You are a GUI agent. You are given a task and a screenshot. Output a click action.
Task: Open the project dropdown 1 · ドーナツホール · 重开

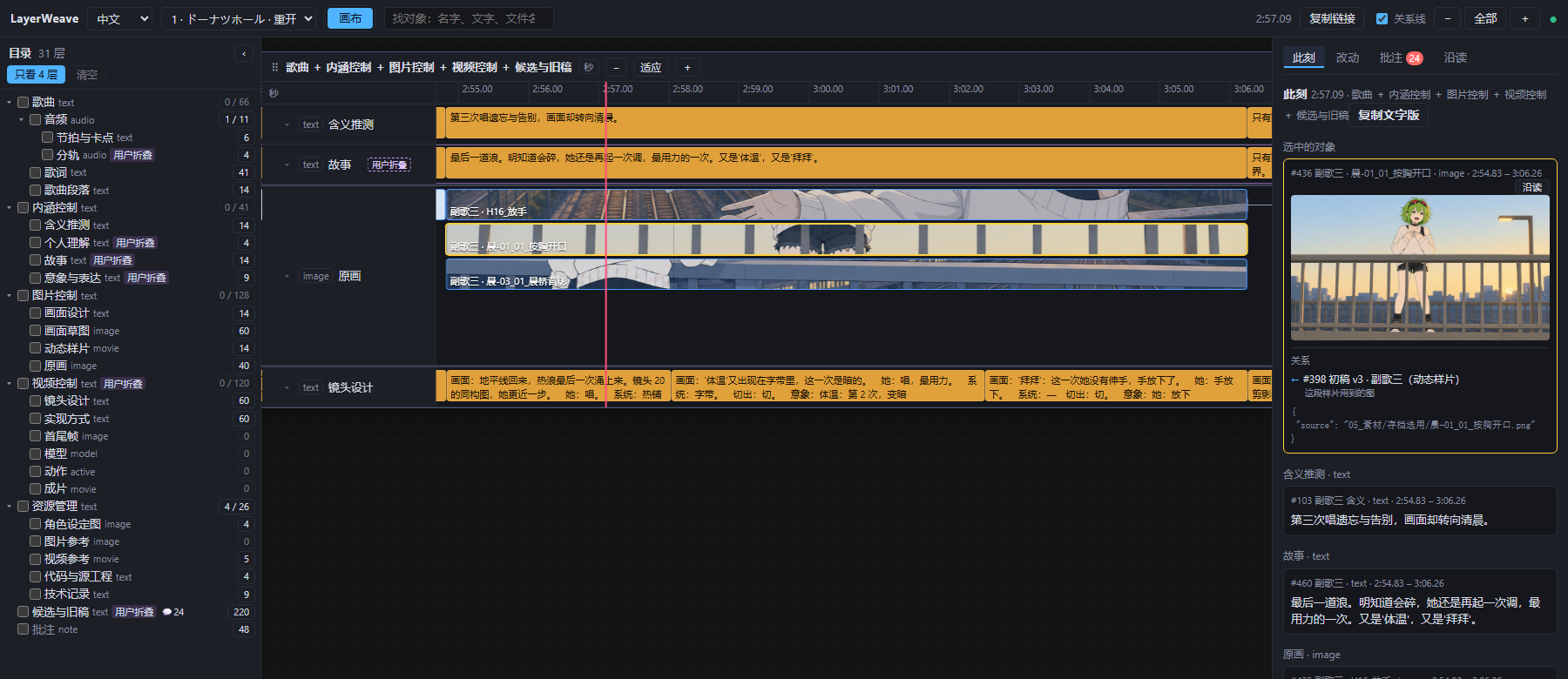click(x=240, y=18)
